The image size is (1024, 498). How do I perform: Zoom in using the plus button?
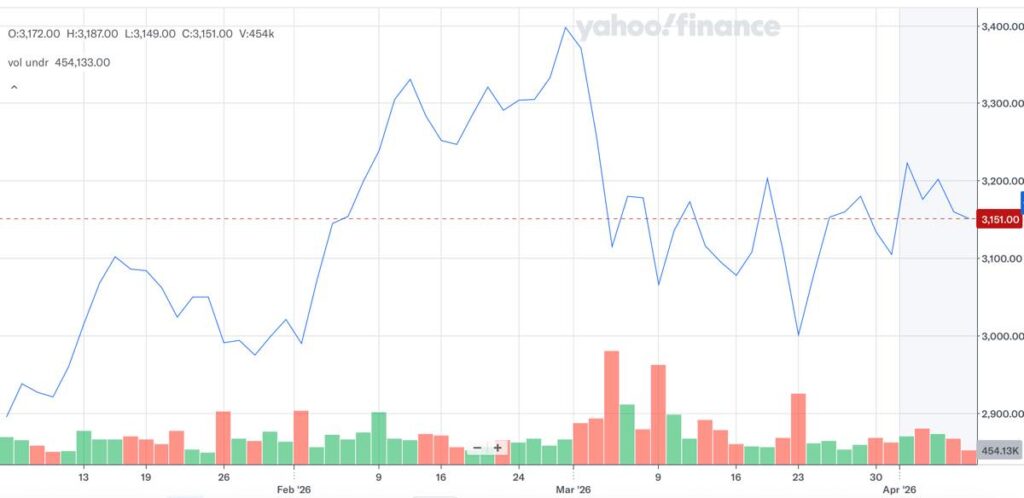[497, 448]
